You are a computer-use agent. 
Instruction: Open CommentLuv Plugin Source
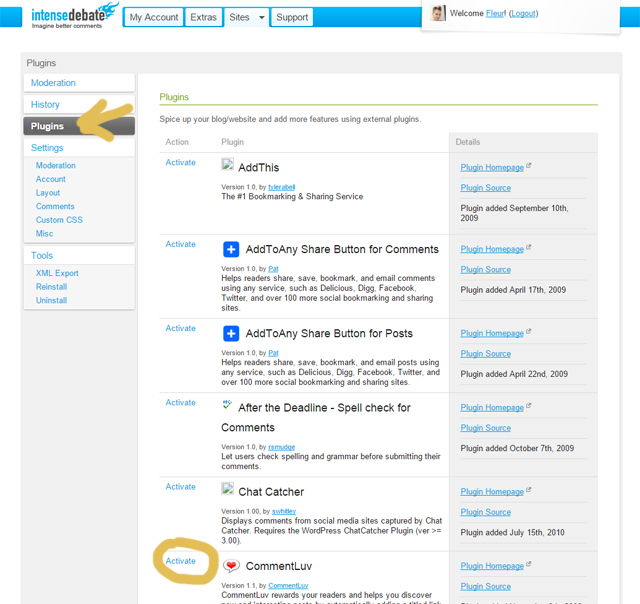pos(486,586)
